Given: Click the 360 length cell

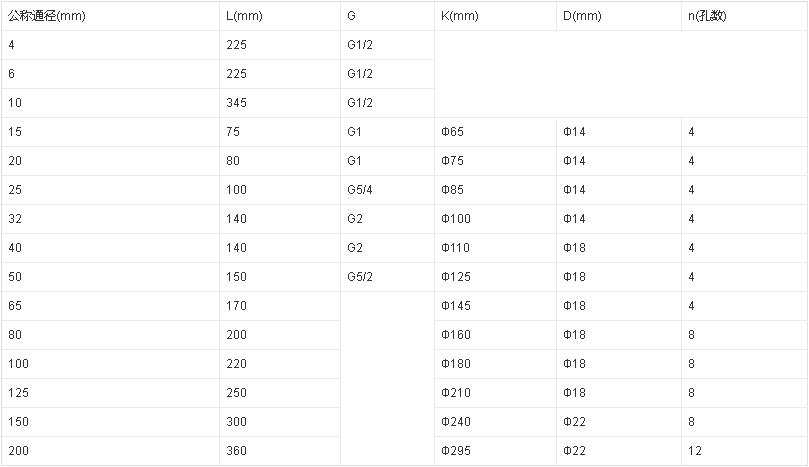Looking at the screenshot, I should pyautogui.click(x=235, y=451).
